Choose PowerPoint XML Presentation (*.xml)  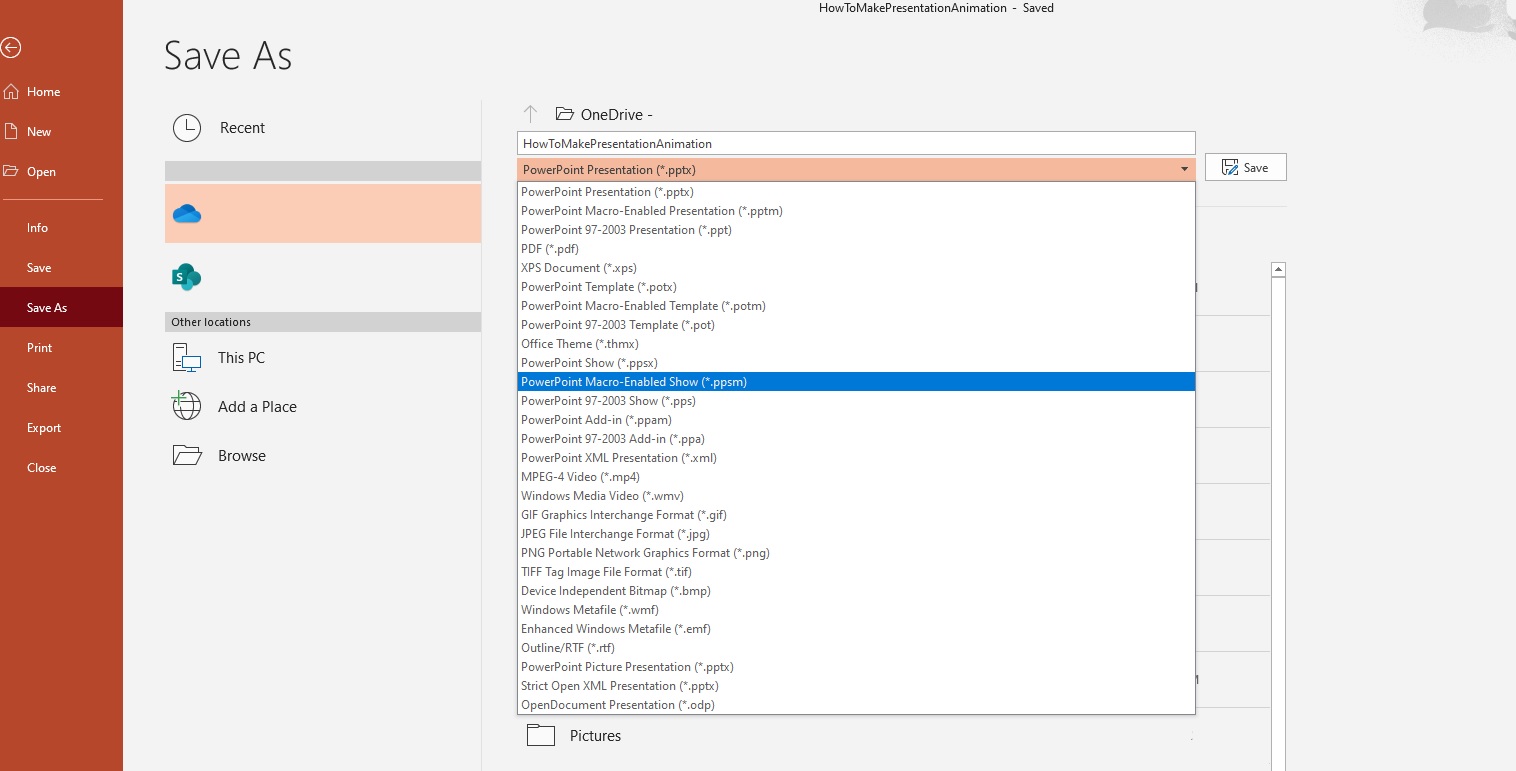pos(856,458)
